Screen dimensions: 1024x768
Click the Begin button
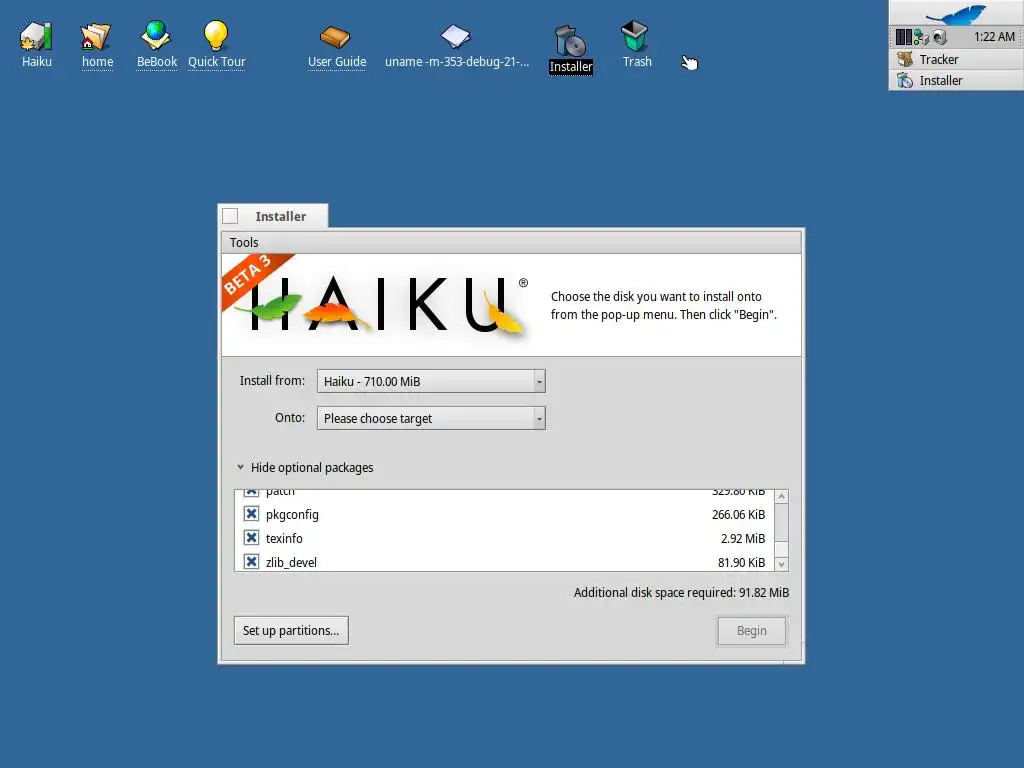point(752,631)
